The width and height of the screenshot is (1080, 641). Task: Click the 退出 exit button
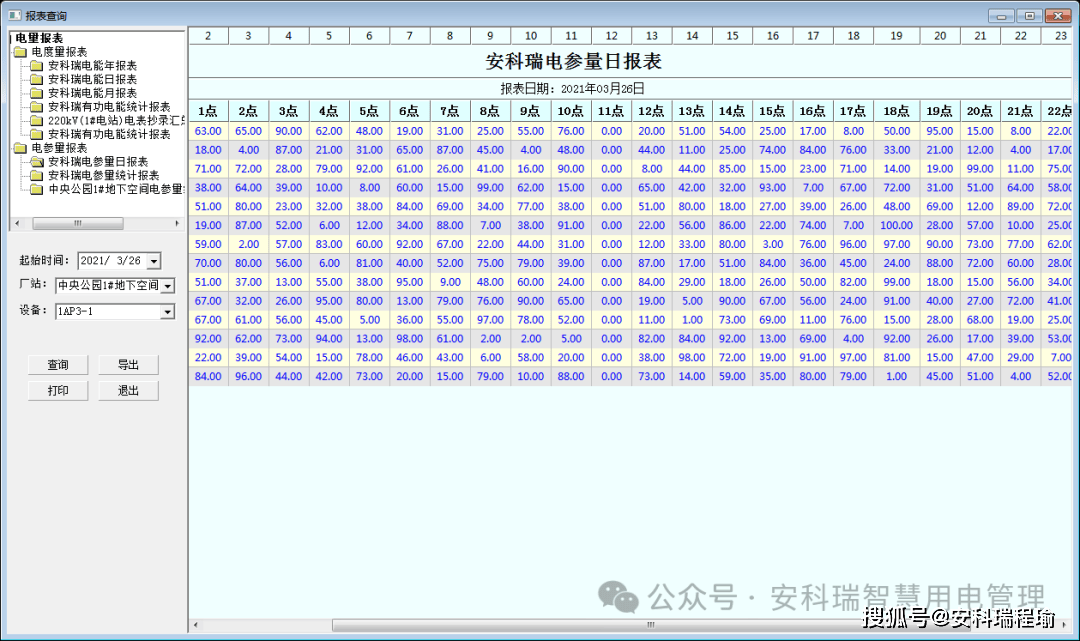click(128, 390)
